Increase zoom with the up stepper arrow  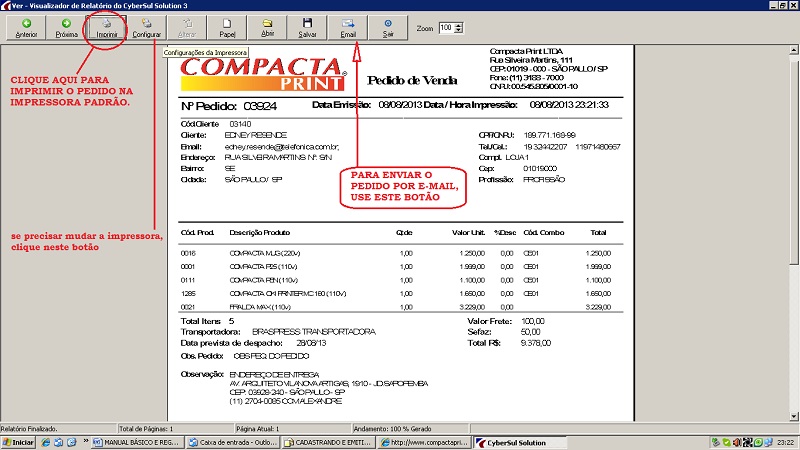click(459, 26)
